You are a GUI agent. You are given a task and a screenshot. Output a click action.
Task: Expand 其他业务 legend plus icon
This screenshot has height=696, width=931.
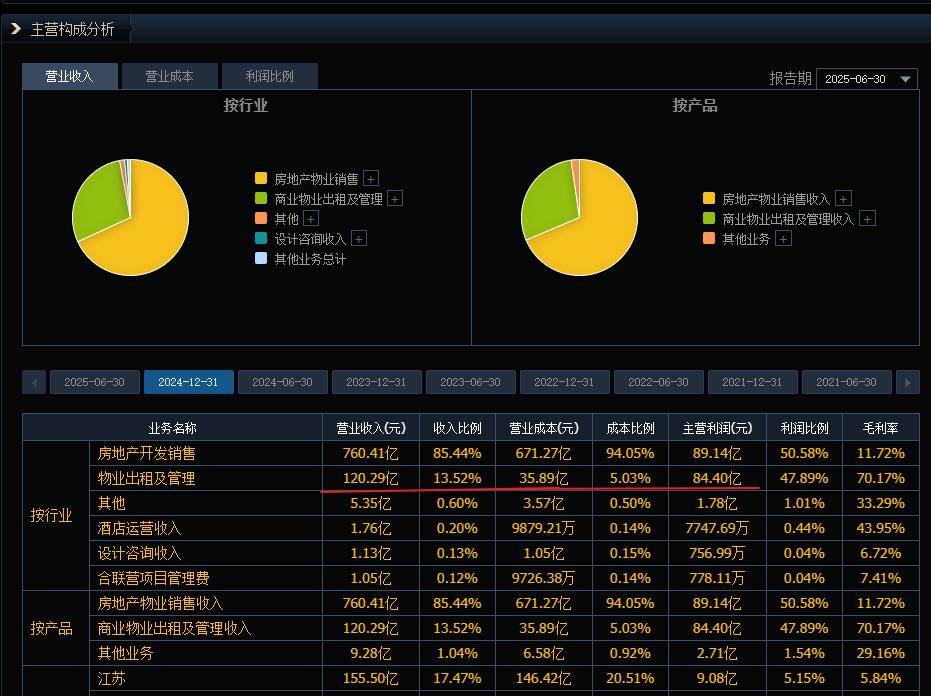(784, 239)
